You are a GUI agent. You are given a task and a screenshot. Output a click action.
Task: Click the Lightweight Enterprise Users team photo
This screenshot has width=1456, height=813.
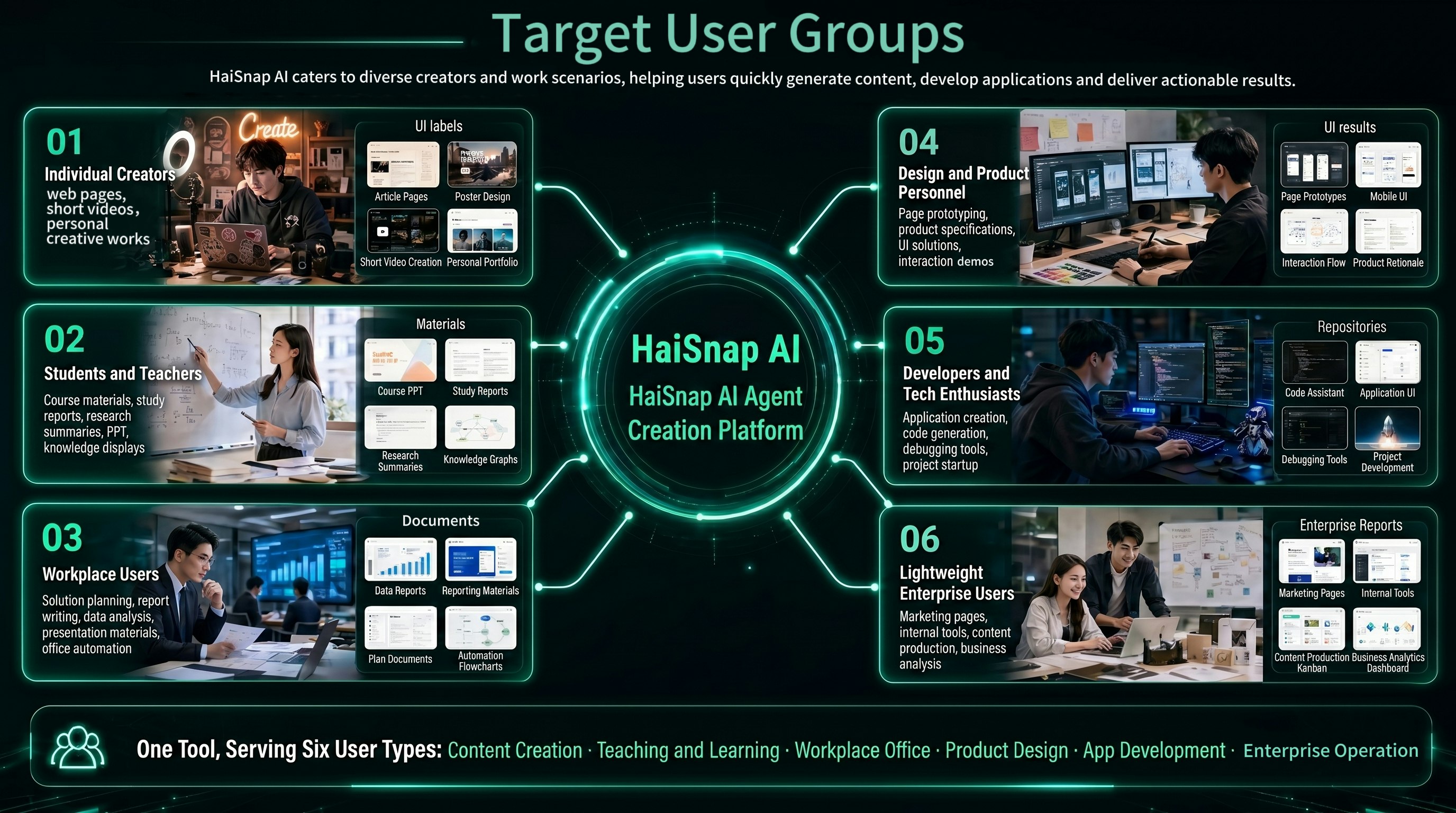pos(1137,594)
